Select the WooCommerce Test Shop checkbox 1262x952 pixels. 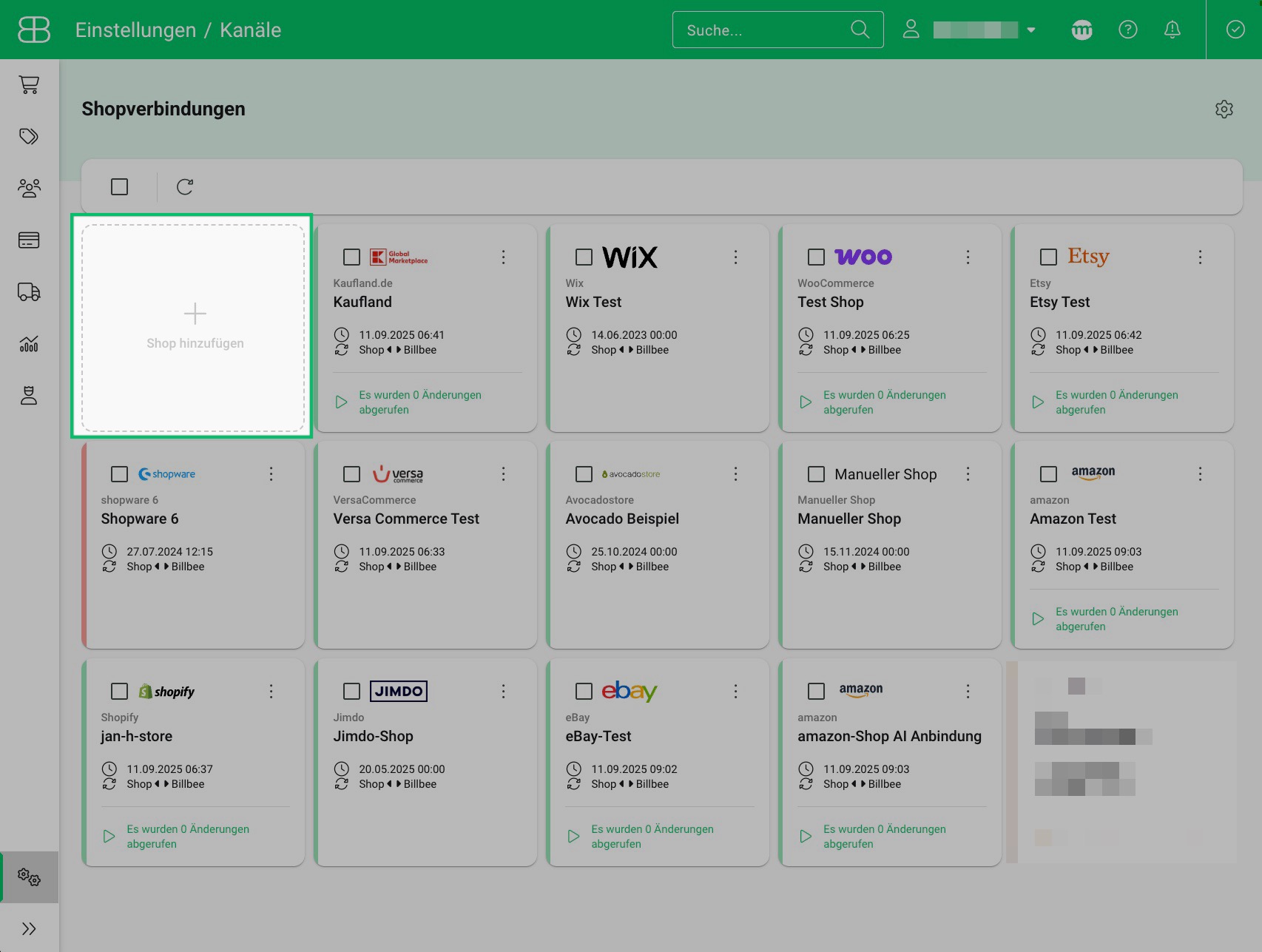tap(816, 257)
